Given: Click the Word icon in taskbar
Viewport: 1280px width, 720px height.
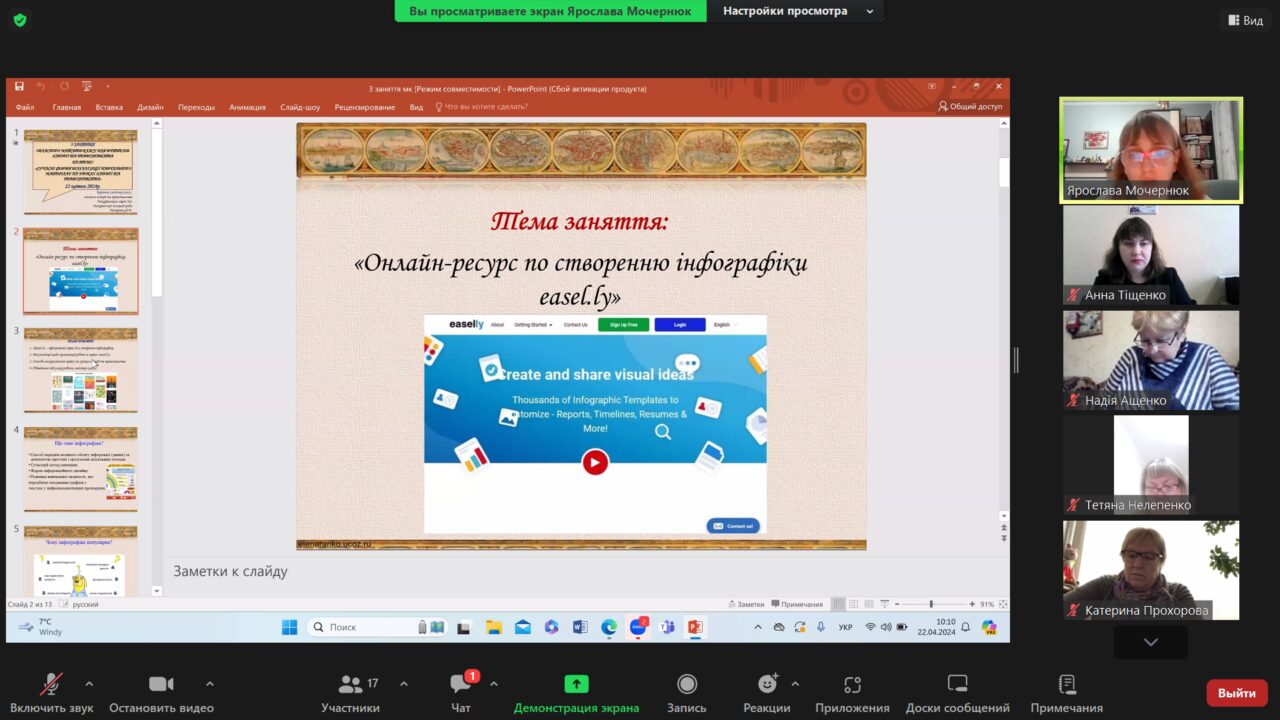Looking at the screenshot, I should (580, 627).
